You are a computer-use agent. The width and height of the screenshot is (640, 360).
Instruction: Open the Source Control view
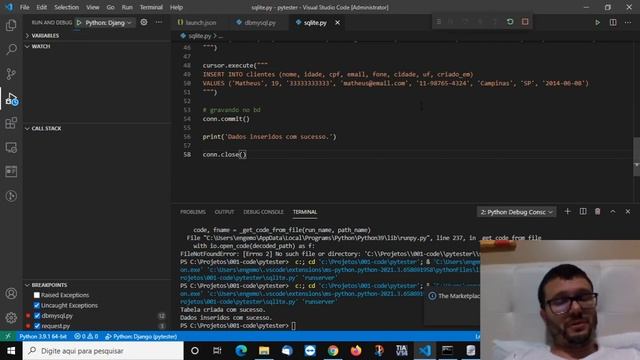11,74
